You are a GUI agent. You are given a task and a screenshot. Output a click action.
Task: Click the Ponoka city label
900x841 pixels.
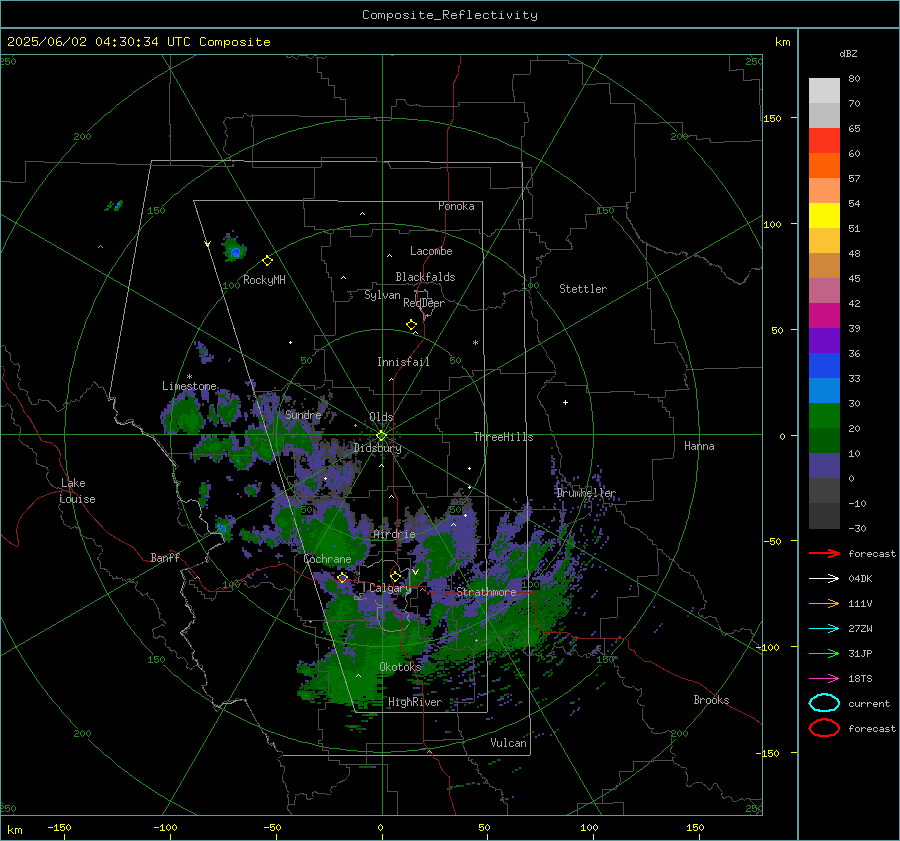(x=456, y=206)
